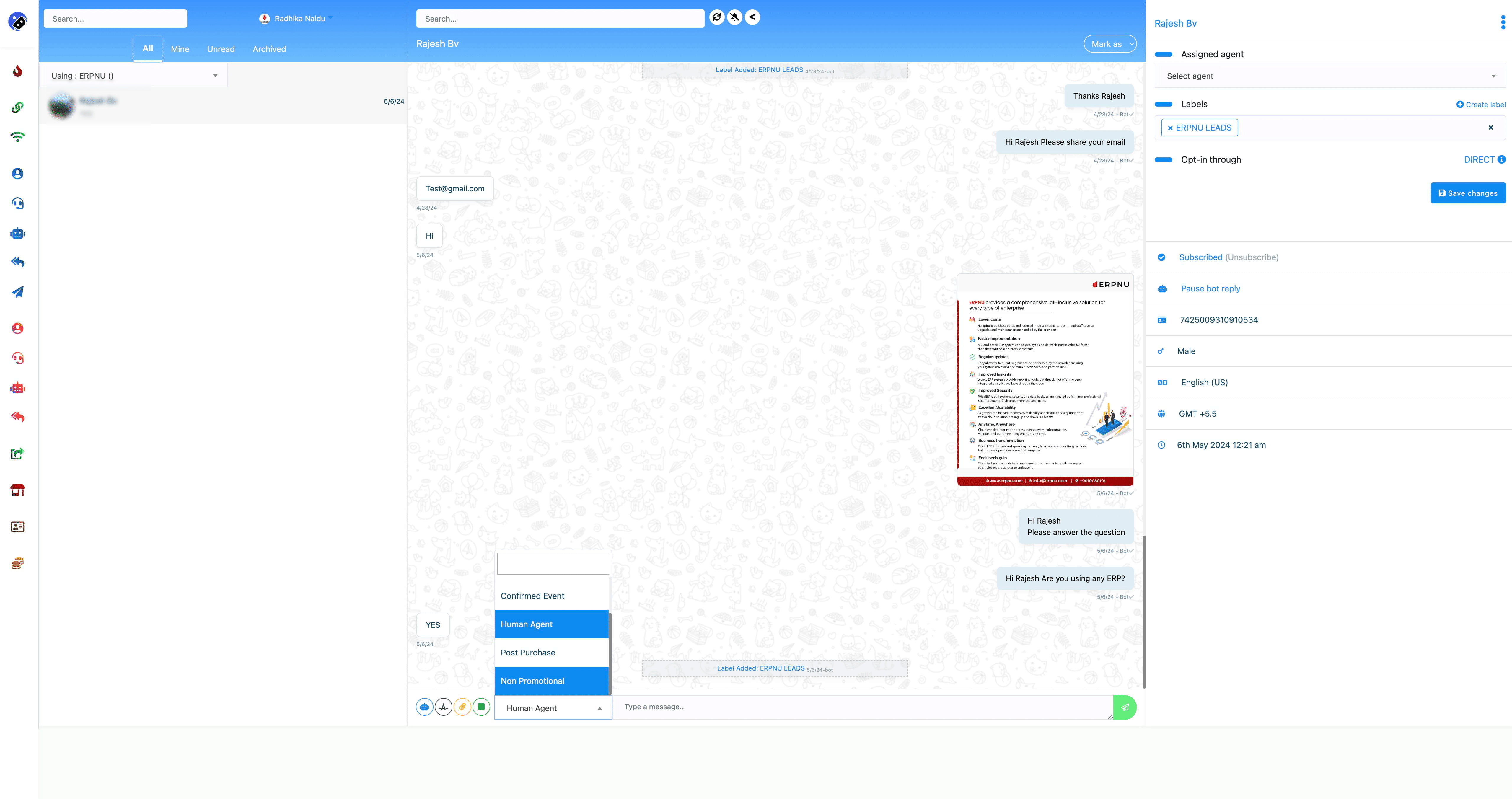Toggle Pause bot reply option
This screenshot has width=1512, height=799.
click(x=1210, y=288)
